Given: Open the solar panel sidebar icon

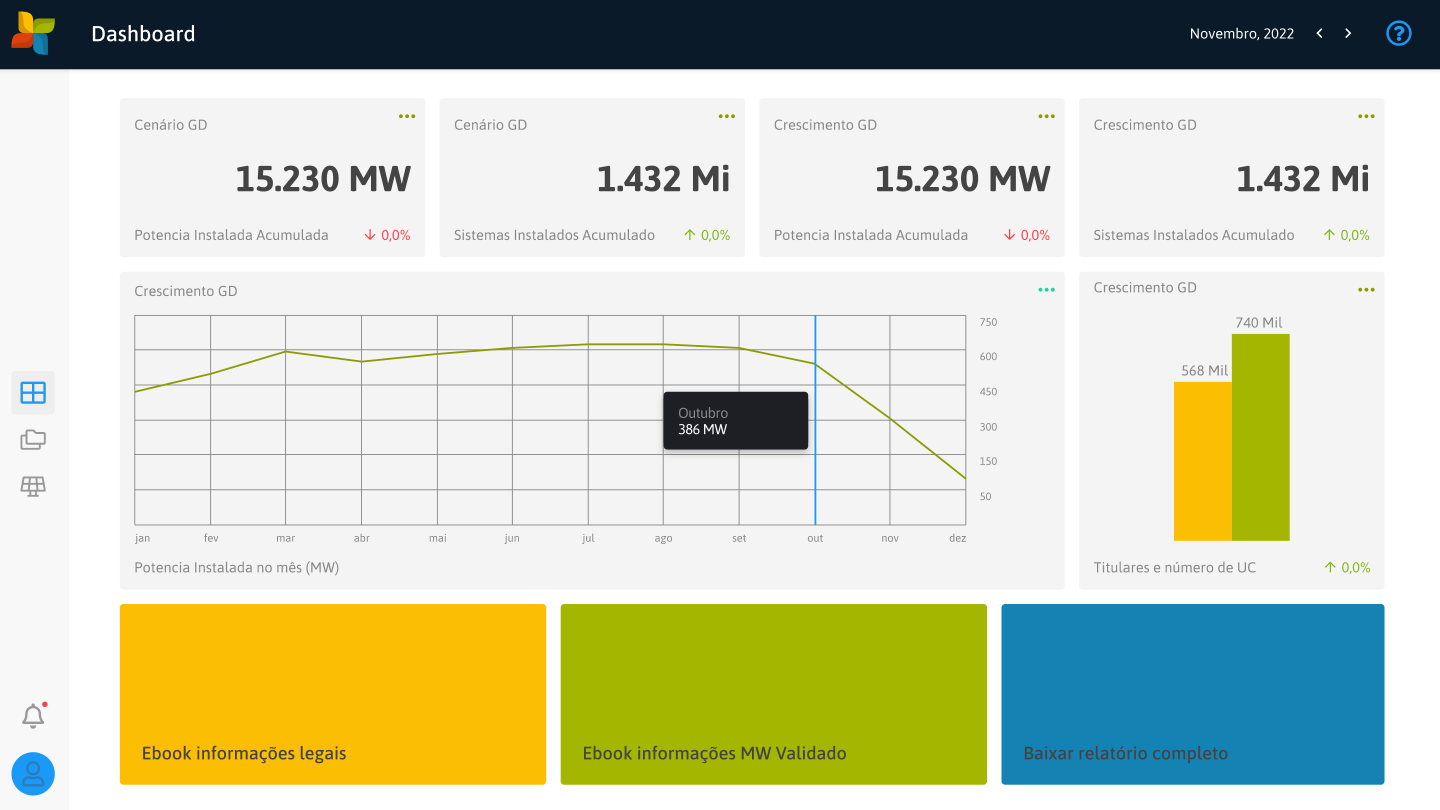Looking at the screenshot, I should tap(33, 486).
